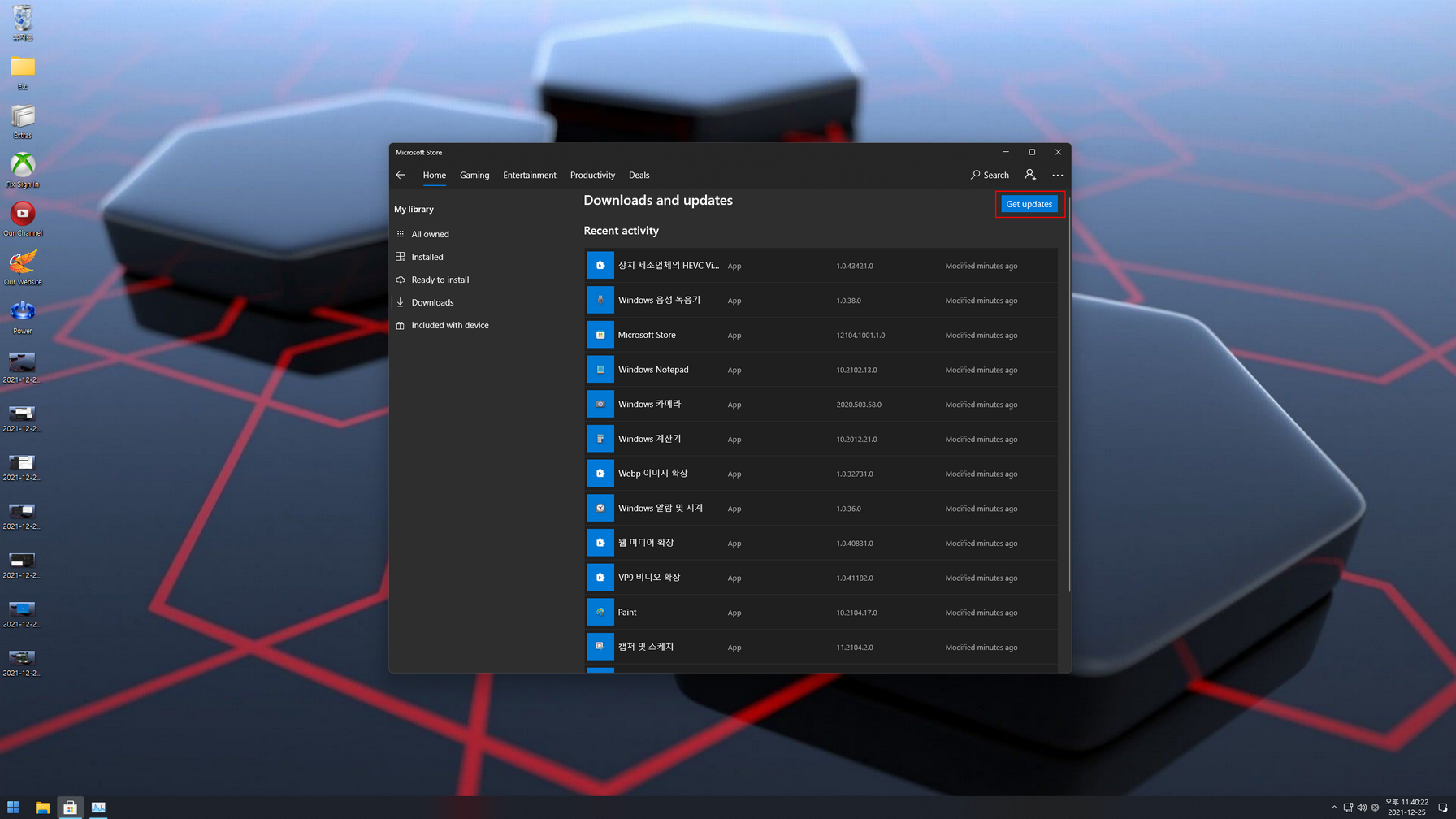
Task: Click the Windows Notepad app icon
Action: pyautogui.click(x=600, y=370)
